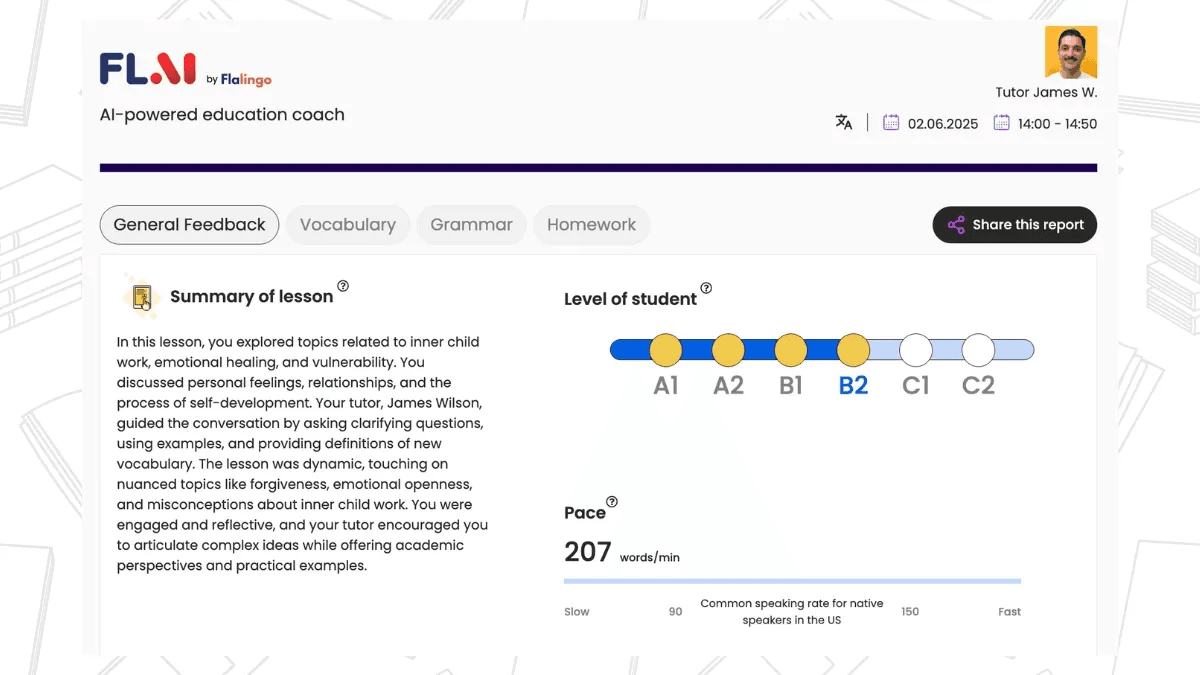
Task: Click the help icon beside Level of student
Action: click(x=706, y=288)
